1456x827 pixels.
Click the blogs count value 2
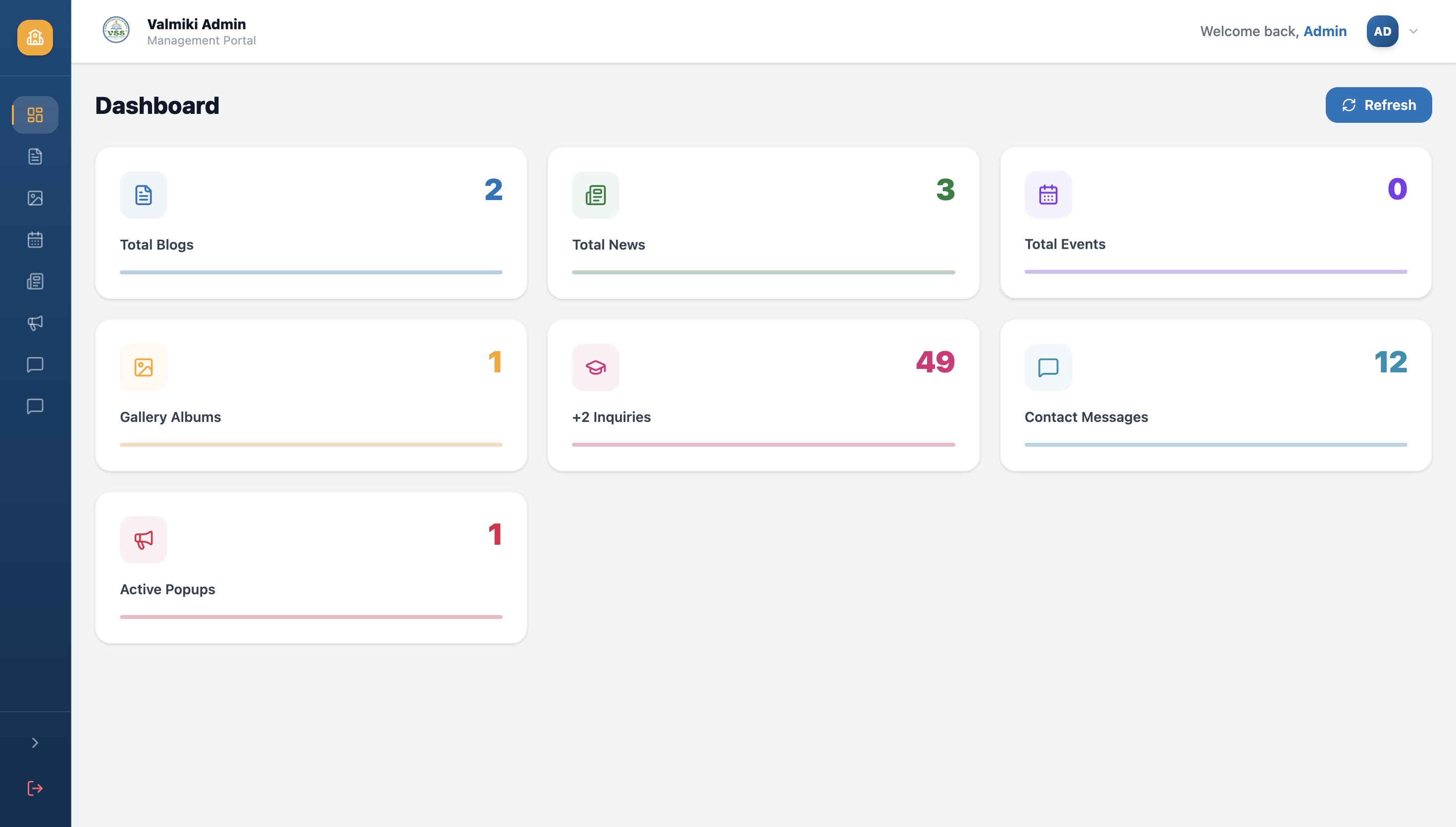pyautogui.click(x=493, y=190)
